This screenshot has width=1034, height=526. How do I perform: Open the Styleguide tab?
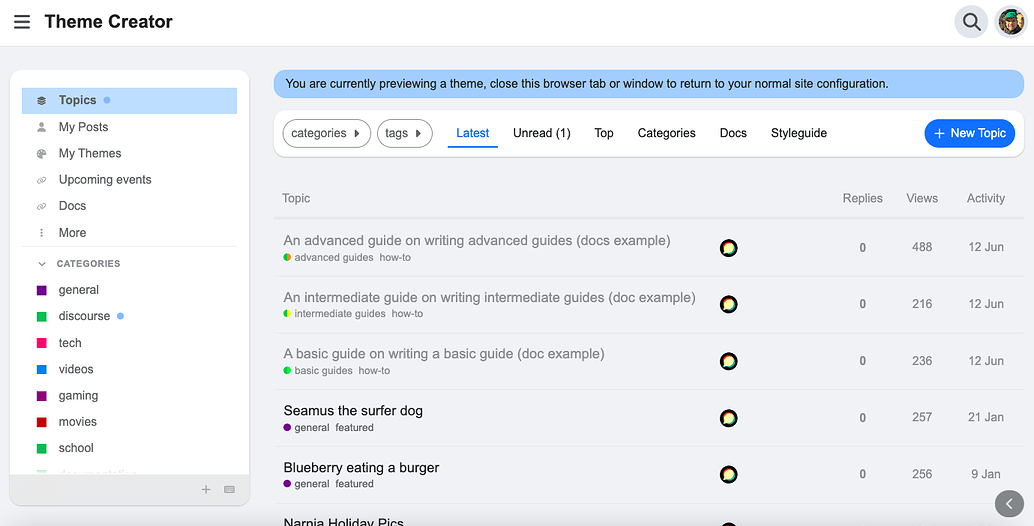tap(798, 133)
